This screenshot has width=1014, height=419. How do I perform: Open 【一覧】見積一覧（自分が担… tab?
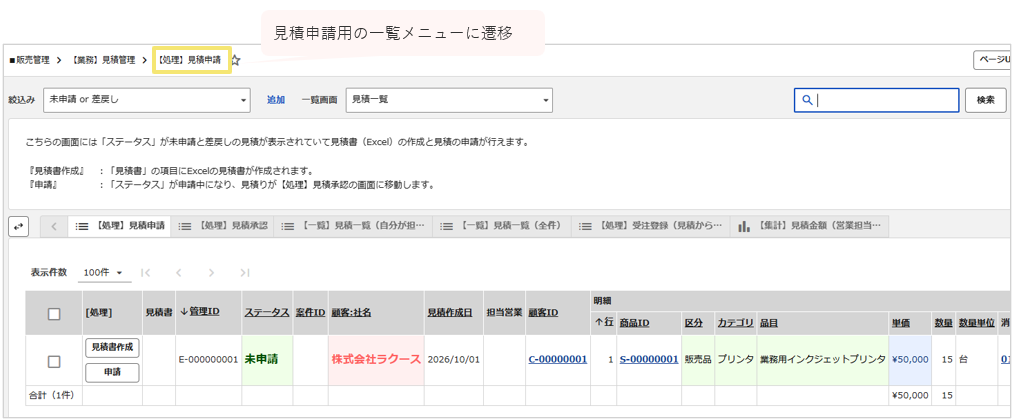point(354,226)
